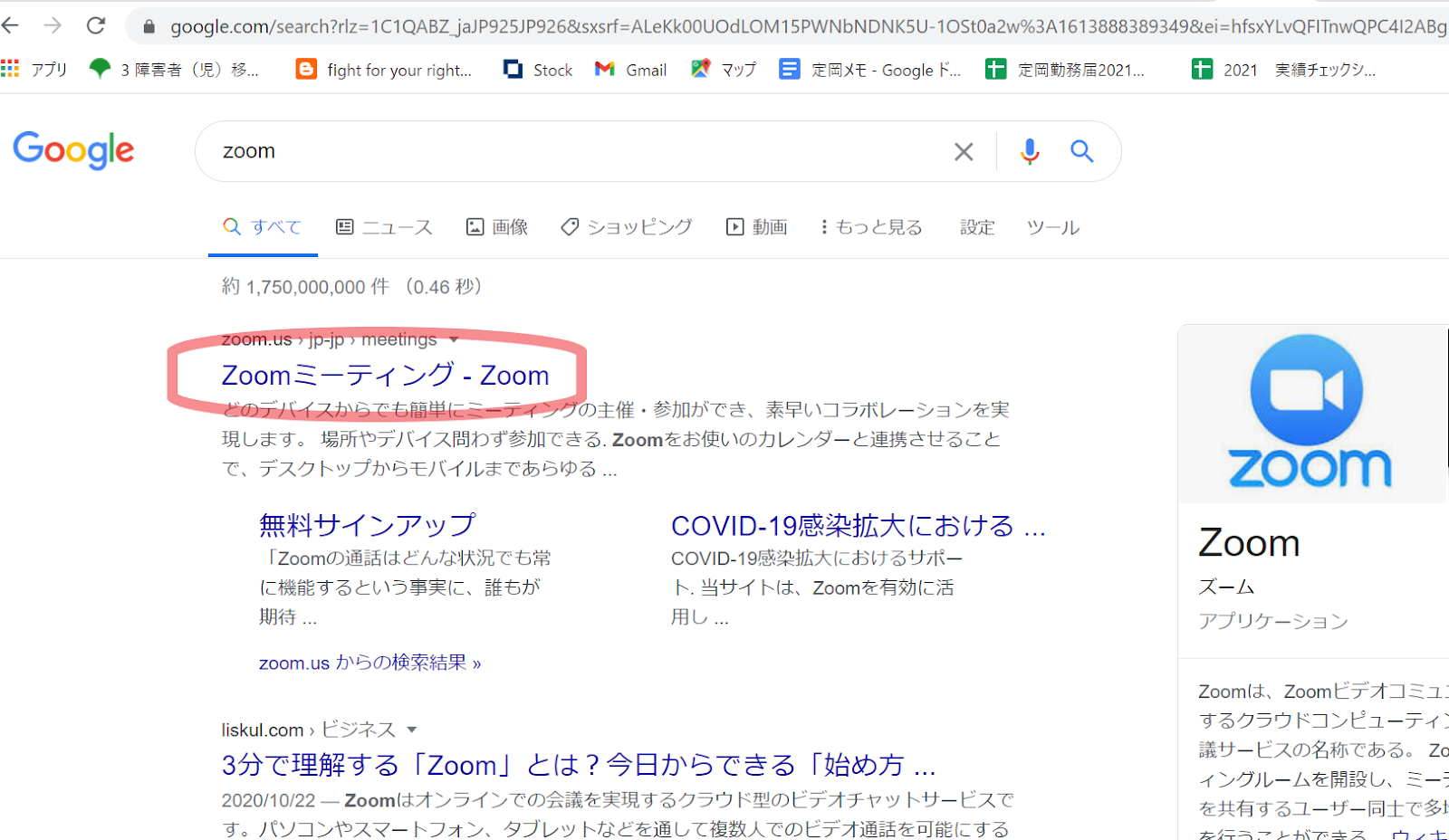Go back with the browser back arrow
Screen dimensions: 1449x840
point(11,25)
